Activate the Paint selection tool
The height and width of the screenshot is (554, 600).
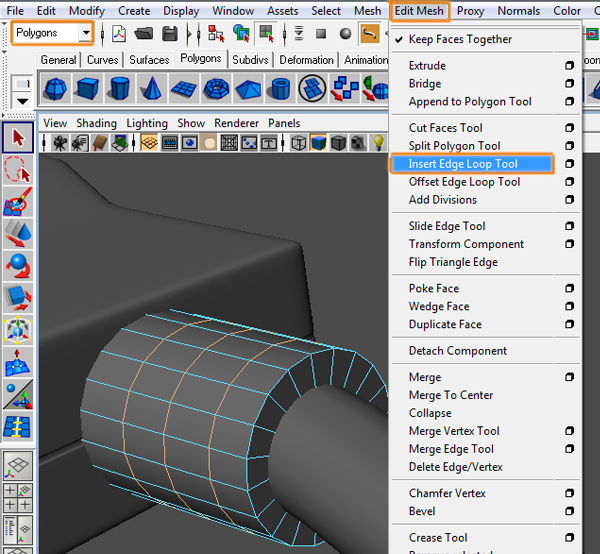point(18,201)
